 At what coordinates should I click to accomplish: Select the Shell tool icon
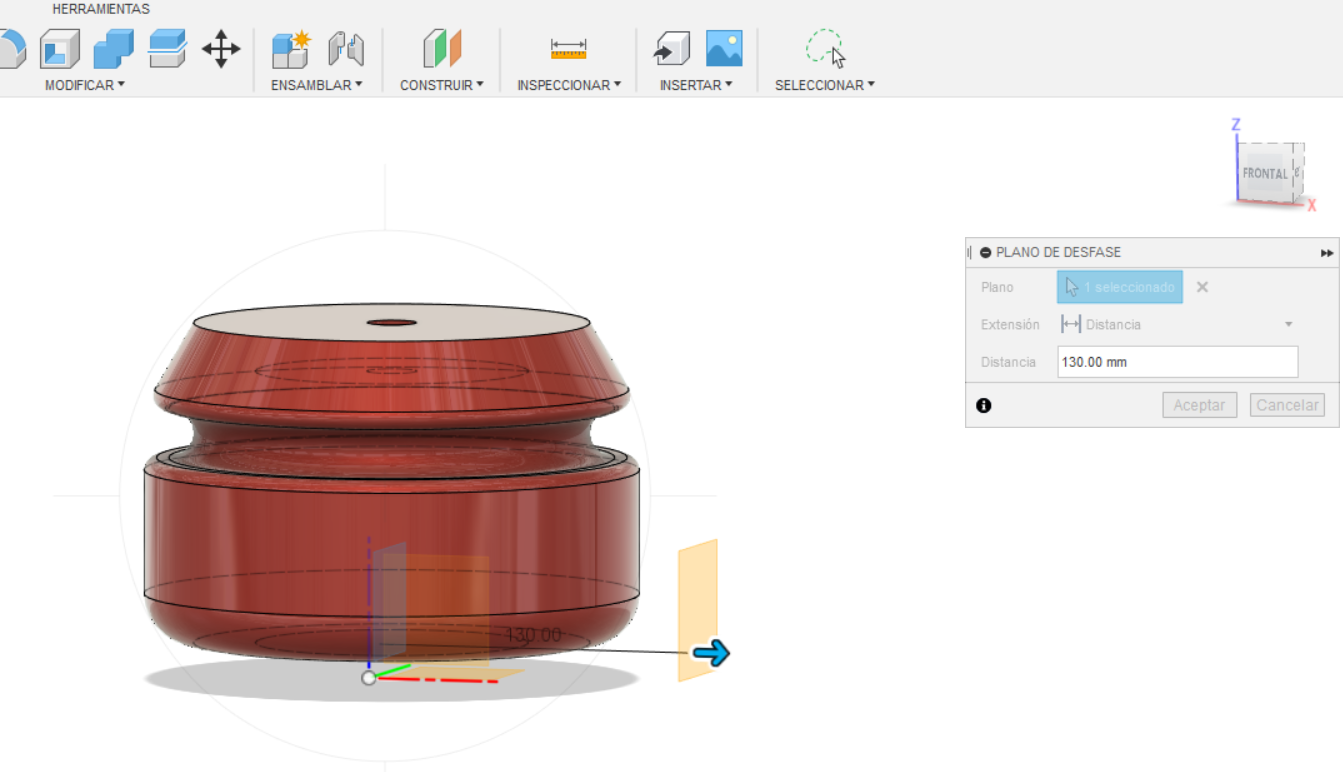pyautogui.click(x=60, y=48)
